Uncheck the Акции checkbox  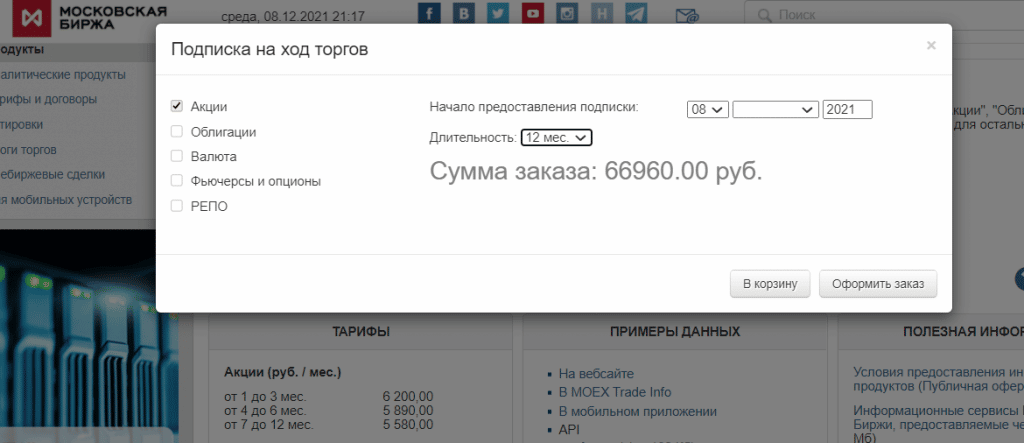[176, 106]
